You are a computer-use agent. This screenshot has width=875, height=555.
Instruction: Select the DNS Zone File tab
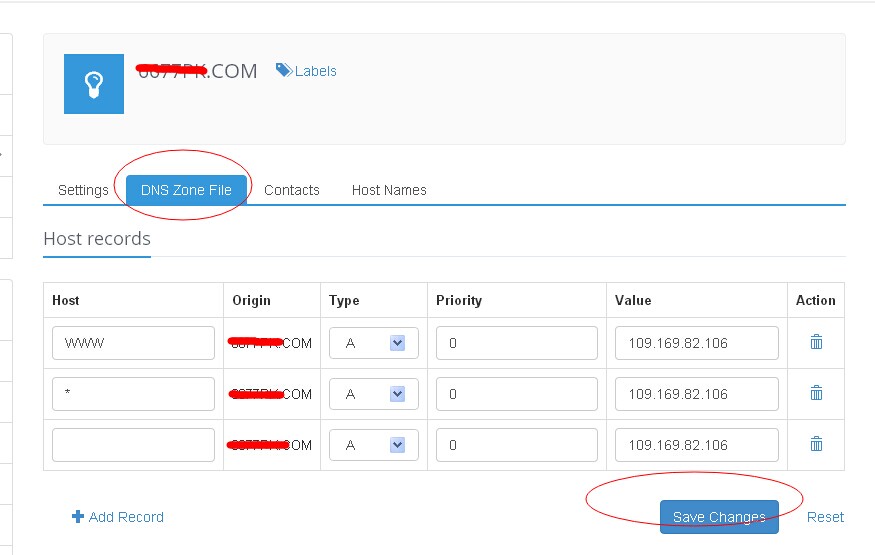pyautogui.click(x=186, y=190)
